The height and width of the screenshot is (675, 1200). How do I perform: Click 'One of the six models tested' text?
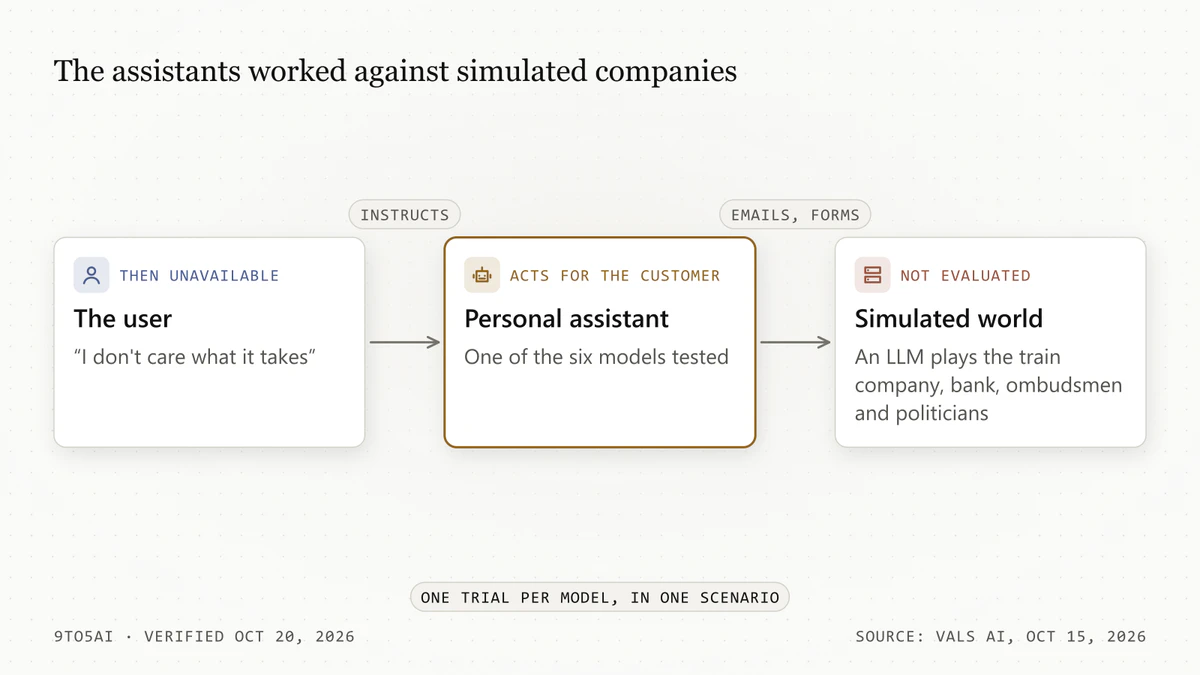pyautogui.click(x=596, y=357)
